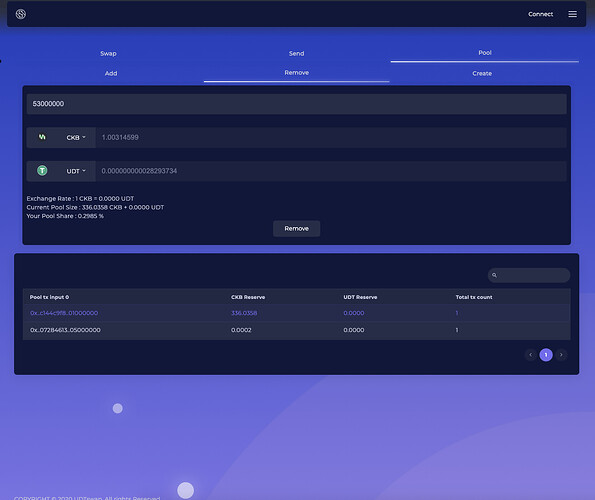Open the hamburger menu icon
Viewport: 595px width, 500px height.
click(572, 14)
